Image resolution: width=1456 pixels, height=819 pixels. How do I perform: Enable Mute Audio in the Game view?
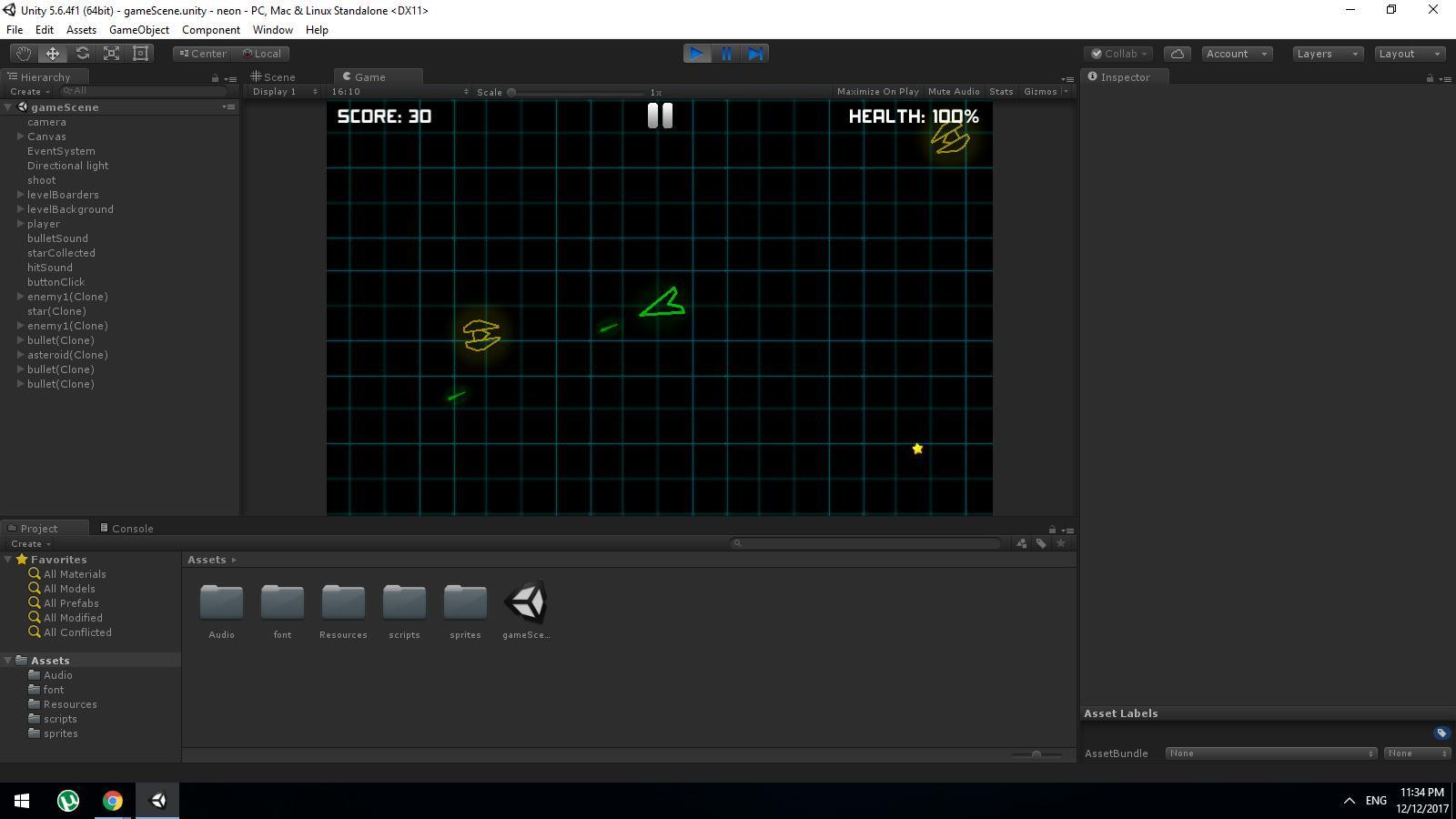pyautogui.click(x=953, y=91)
